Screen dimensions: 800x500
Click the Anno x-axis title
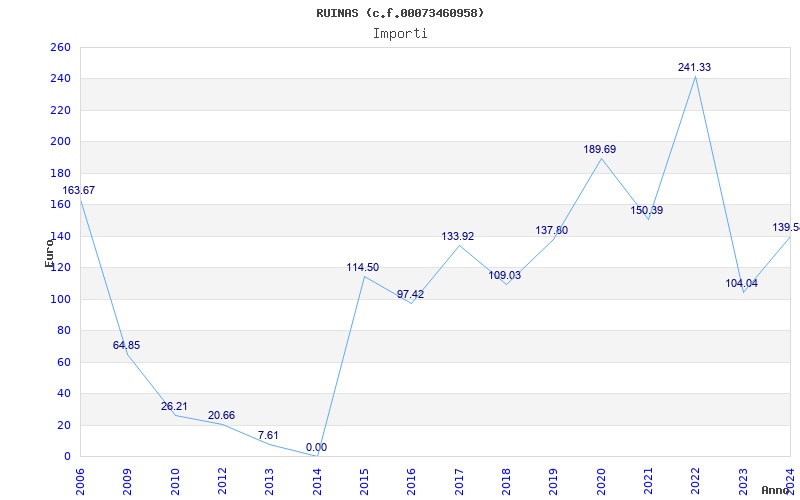(x=775, y=490)
